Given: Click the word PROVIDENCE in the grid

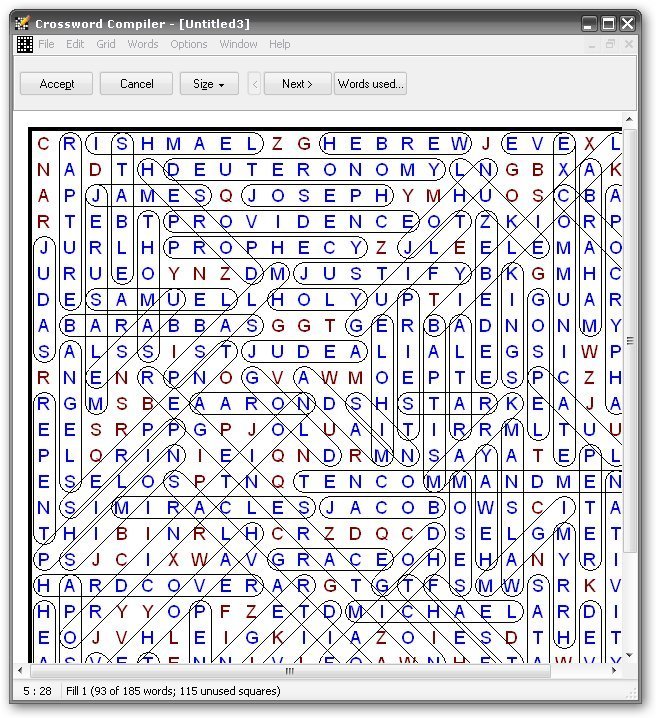Looking at the screenshot, I should point(290,222).
